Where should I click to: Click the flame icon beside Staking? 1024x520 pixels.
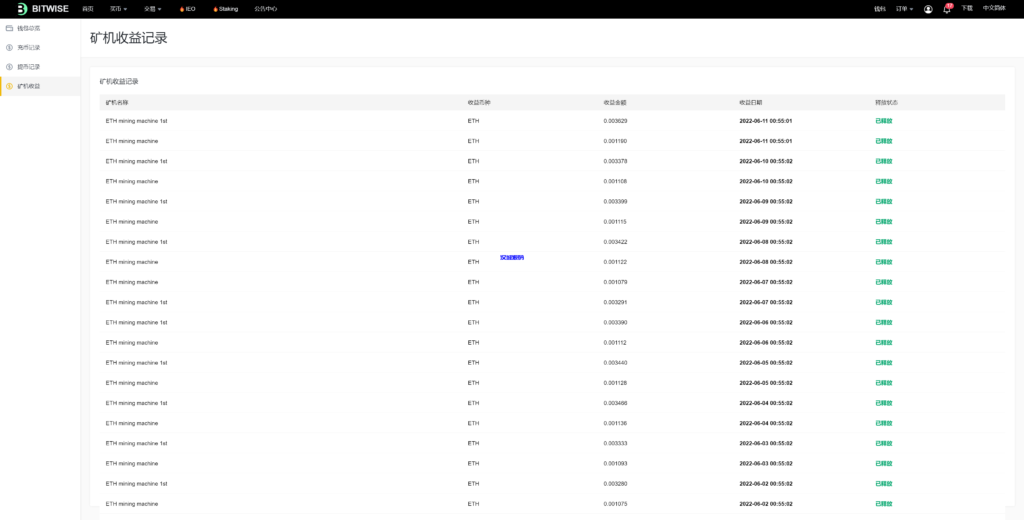click(x=215, y=9)
